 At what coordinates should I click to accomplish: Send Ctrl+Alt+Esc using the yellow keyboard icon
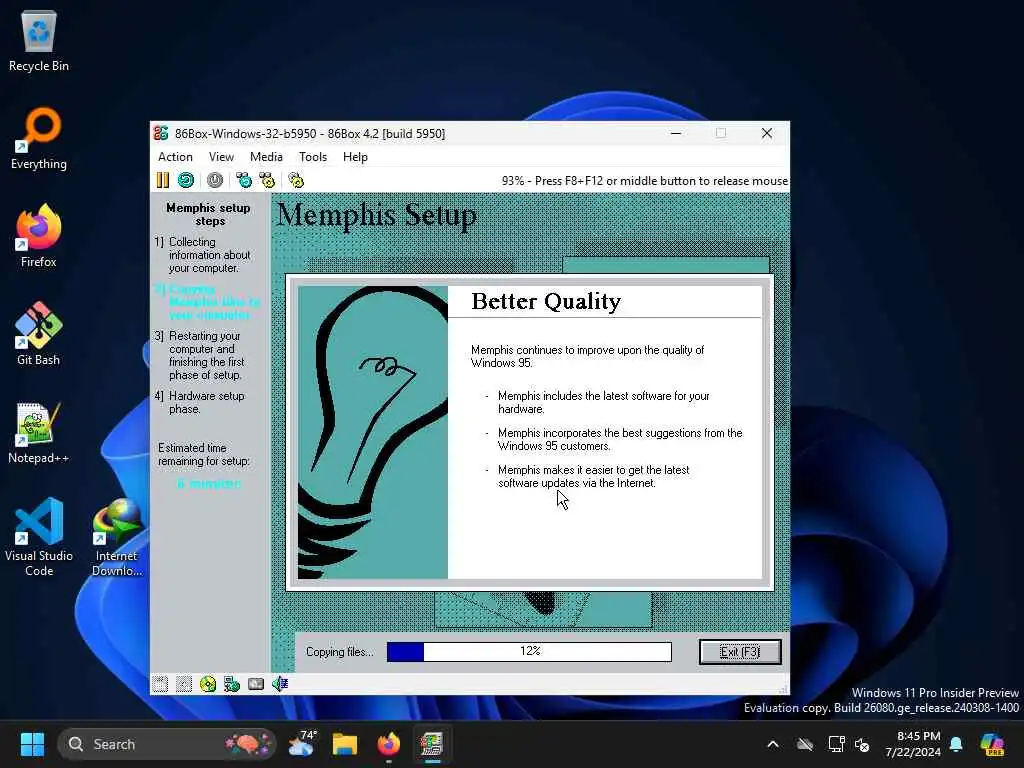(x=267, y=180)
